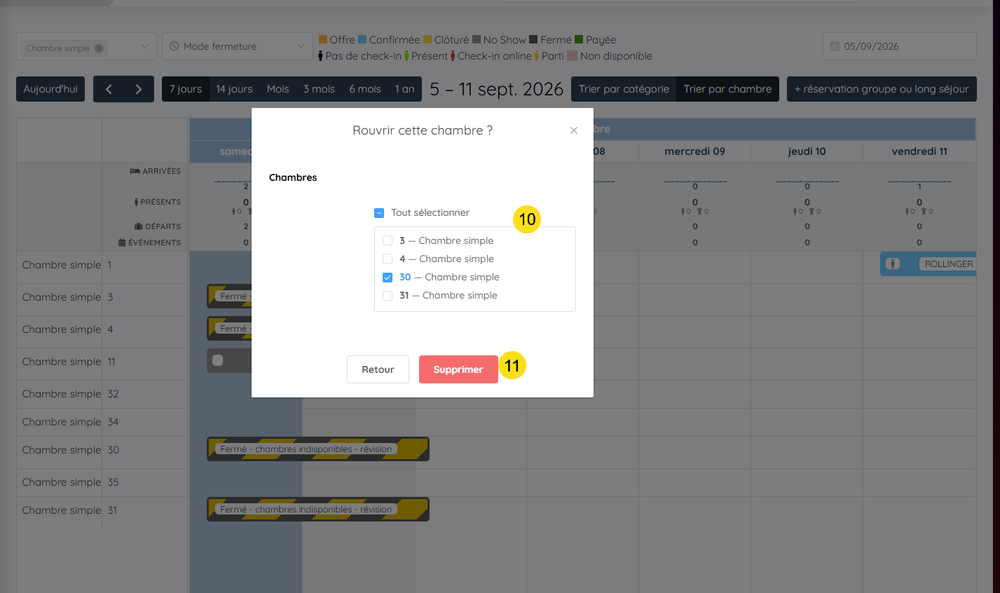Click the Présent green person icon
This screenshot has width=1000, height=593.
[x=406, y=56]
